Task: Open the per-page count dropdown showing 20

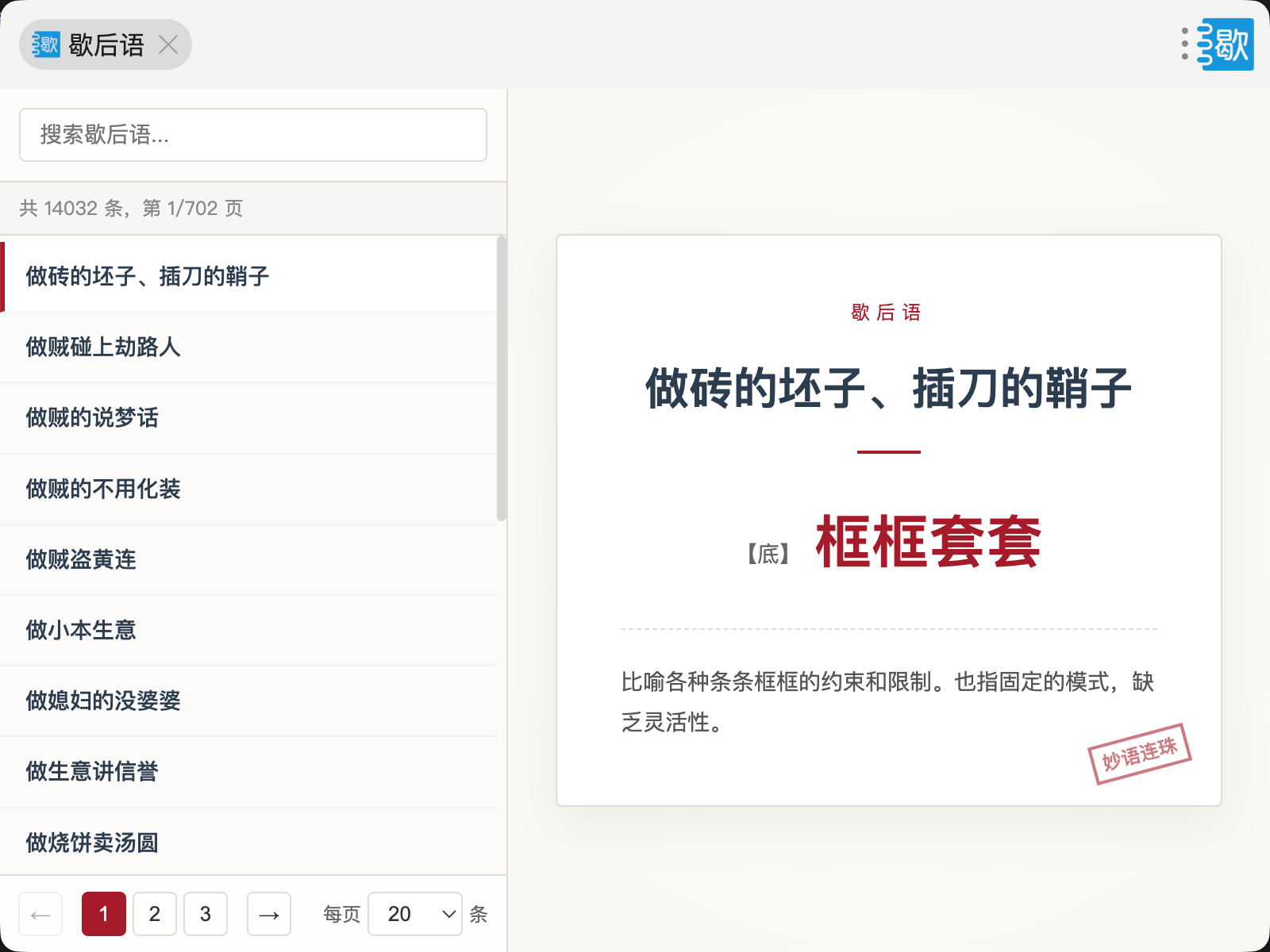Action: click(x=415, y=914)
